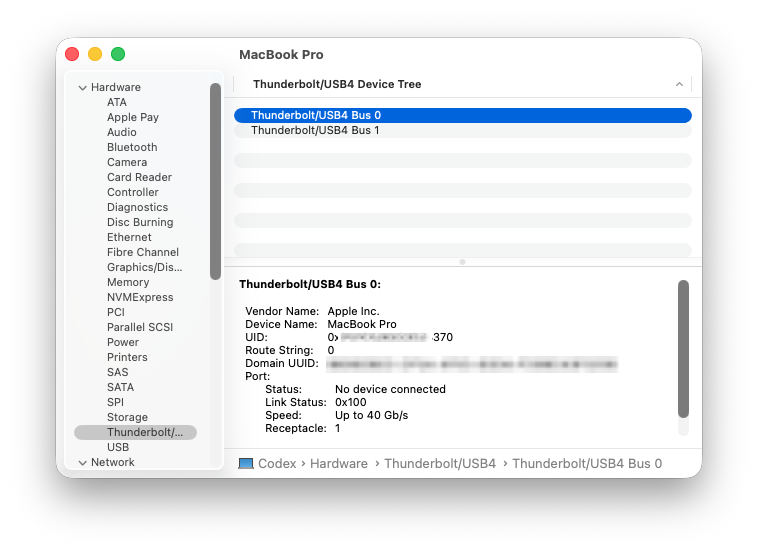
Task: Click the split divider handle between panes
Action: (462, 262)
